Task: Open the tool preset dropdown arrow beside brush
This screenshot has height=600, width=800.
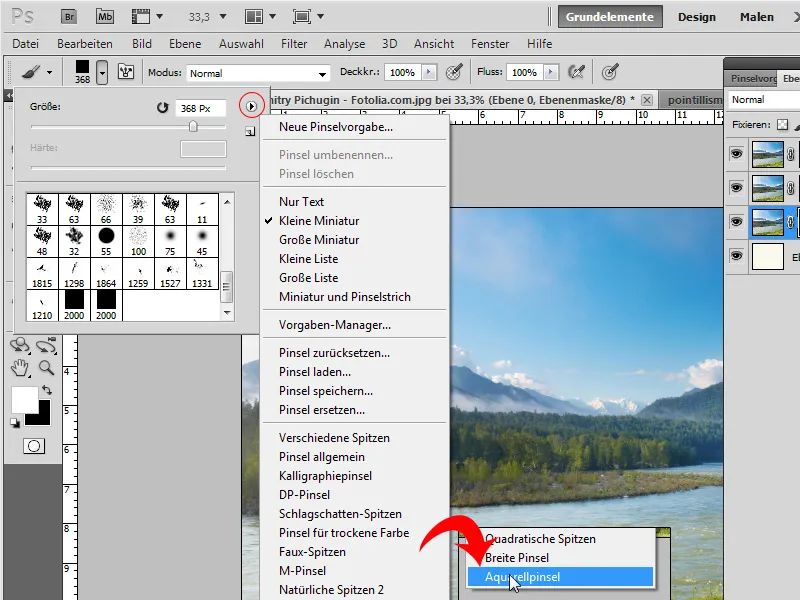Action: [49, 72]
